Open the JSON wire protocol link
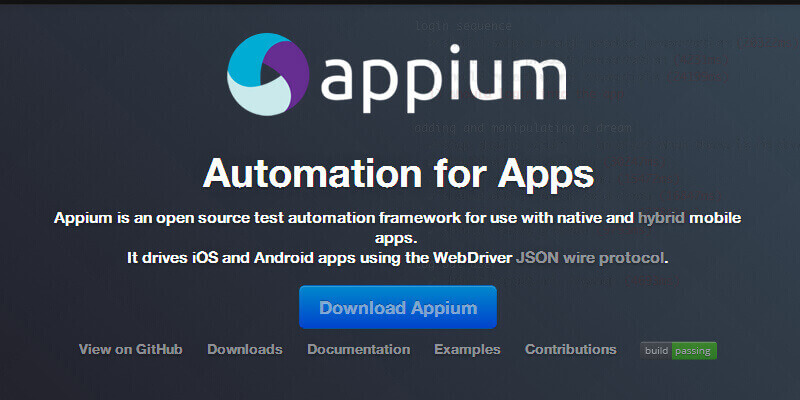 pos(591,258)
